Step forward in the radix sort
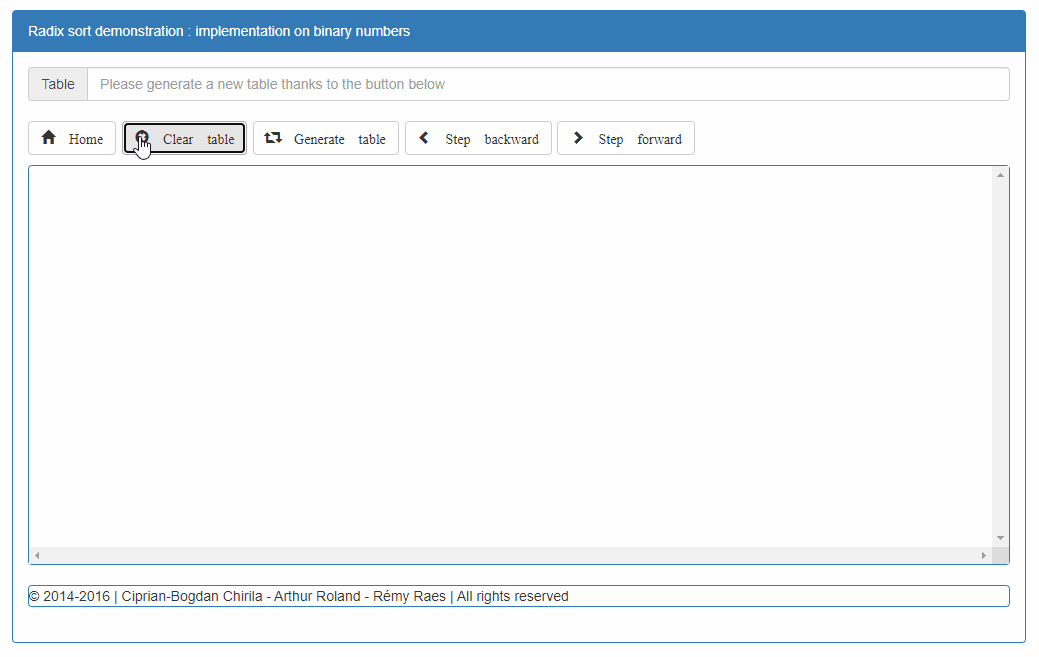 click(x=639, y=139)
